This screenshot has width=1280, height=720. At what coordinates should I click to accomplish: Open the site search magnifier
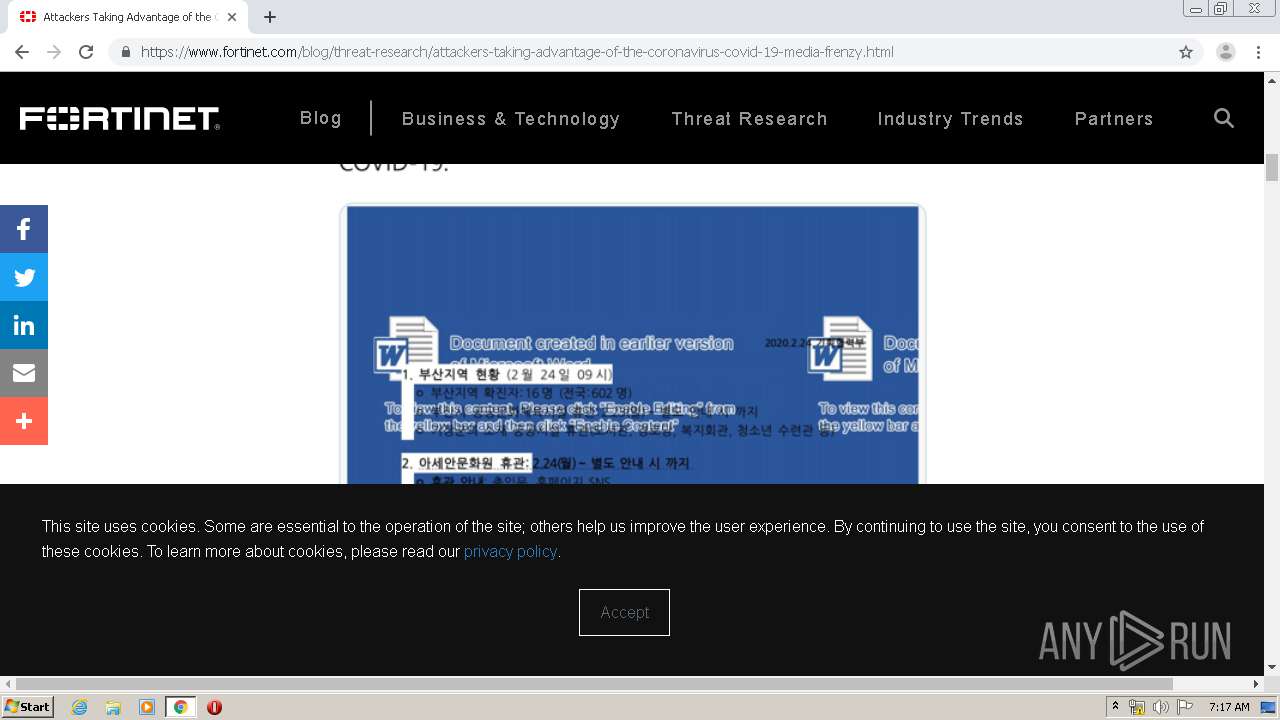click(x=1223, y=118)
